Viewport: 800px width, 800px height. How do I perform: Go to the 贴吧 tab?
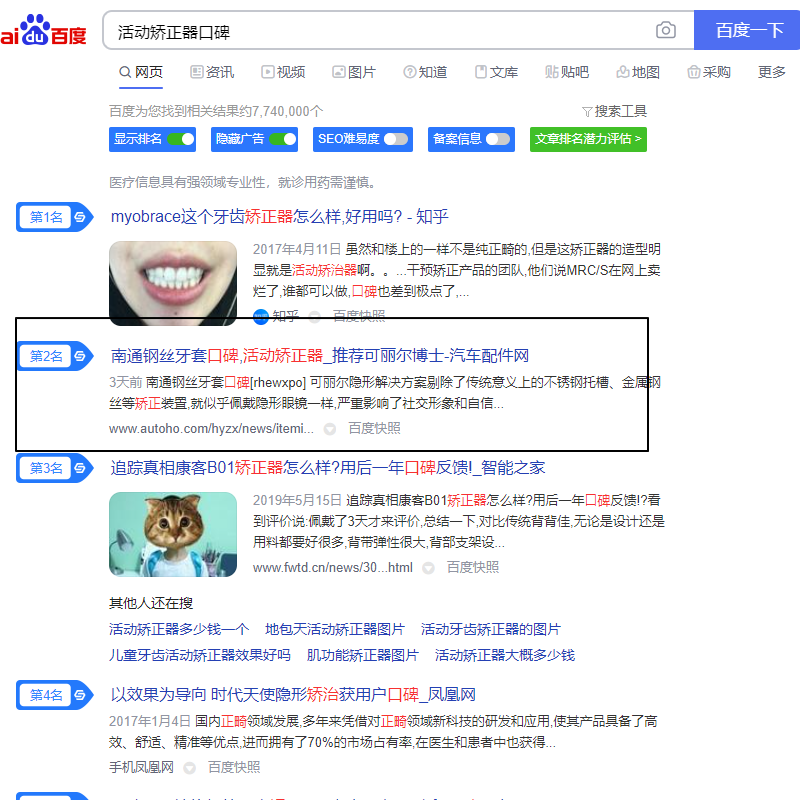(x=566, y=72)
